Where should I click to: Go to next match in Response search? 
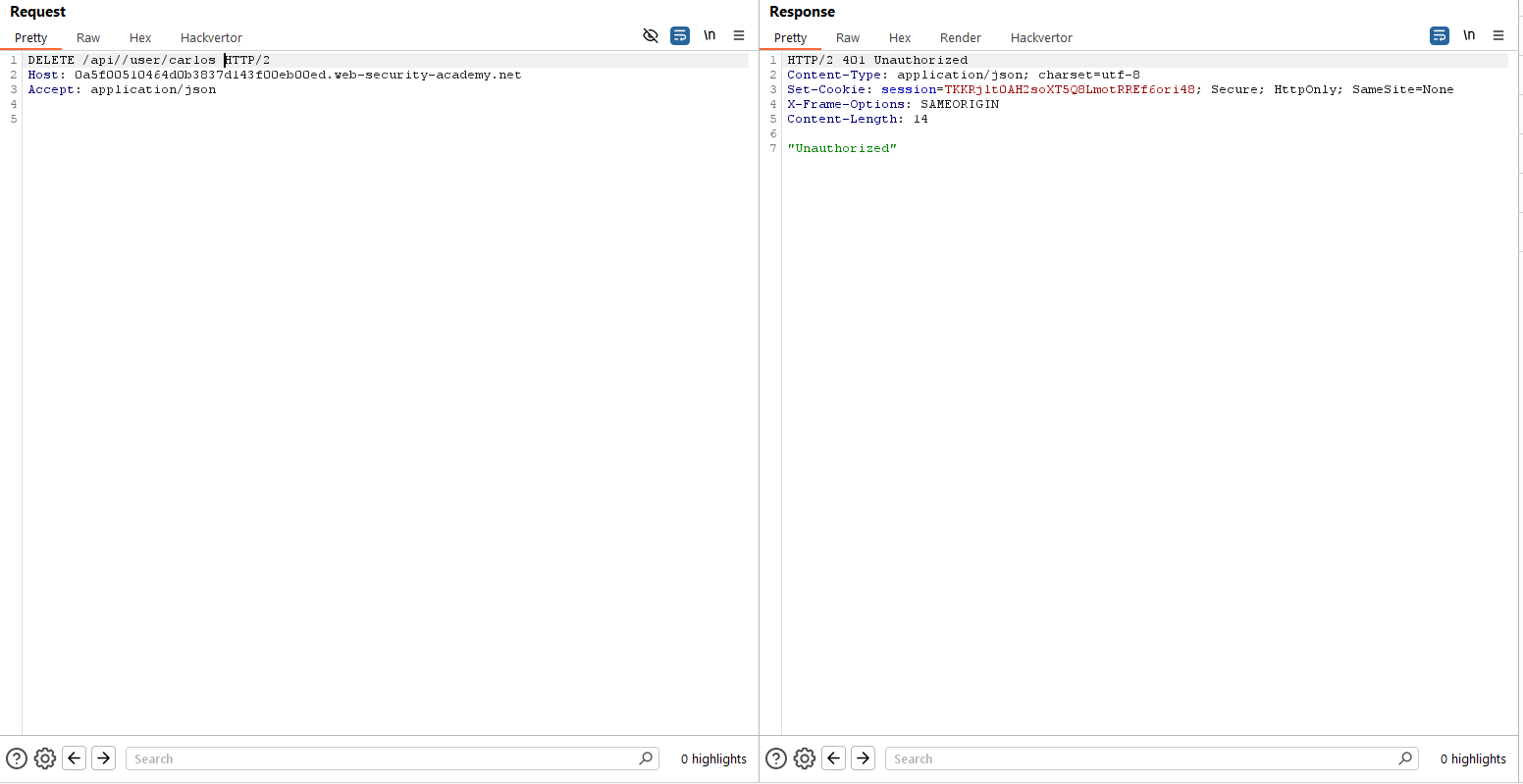pos(864,758)
